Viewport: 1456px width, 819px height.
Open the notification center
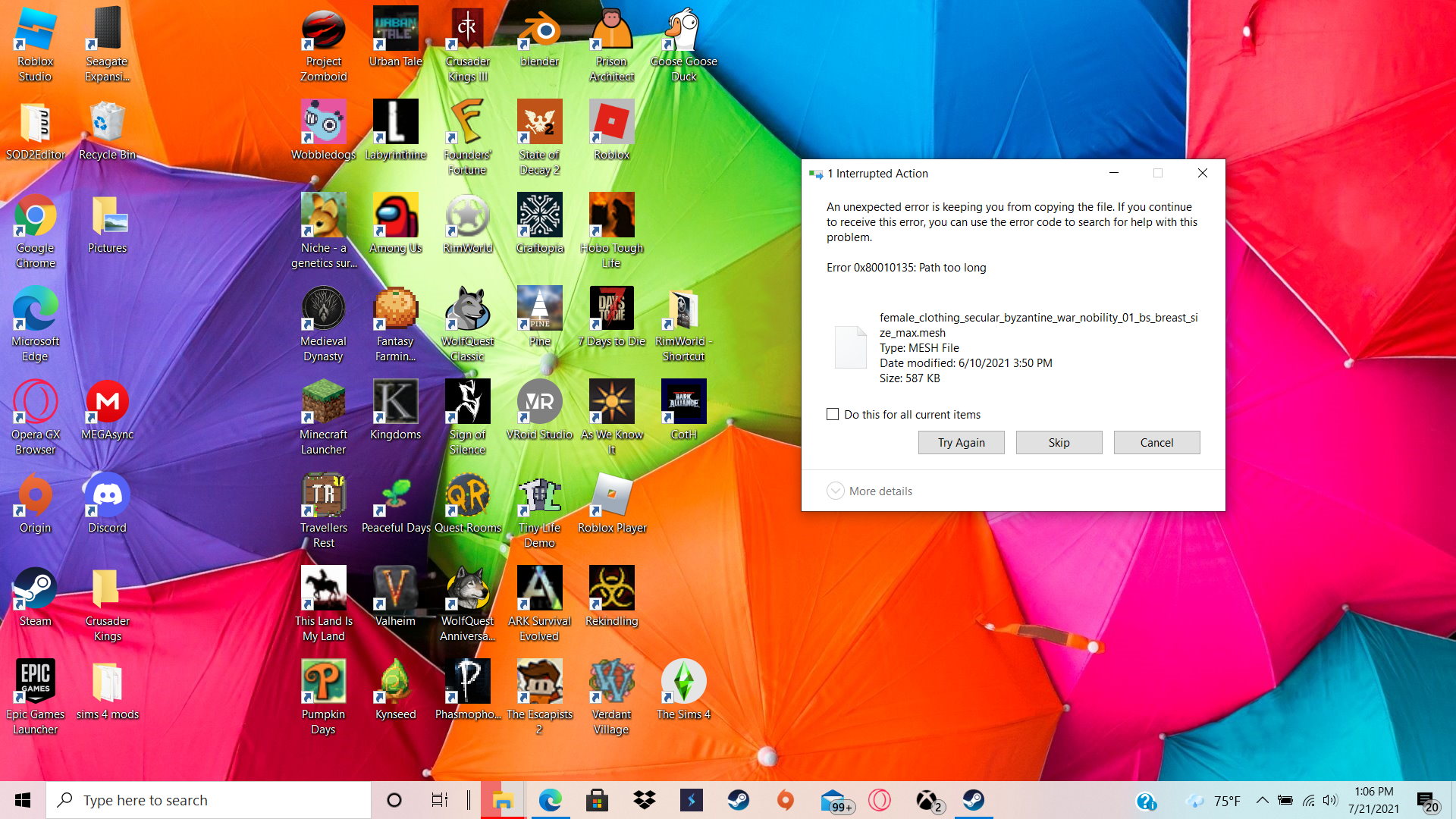pos(1426,800)
